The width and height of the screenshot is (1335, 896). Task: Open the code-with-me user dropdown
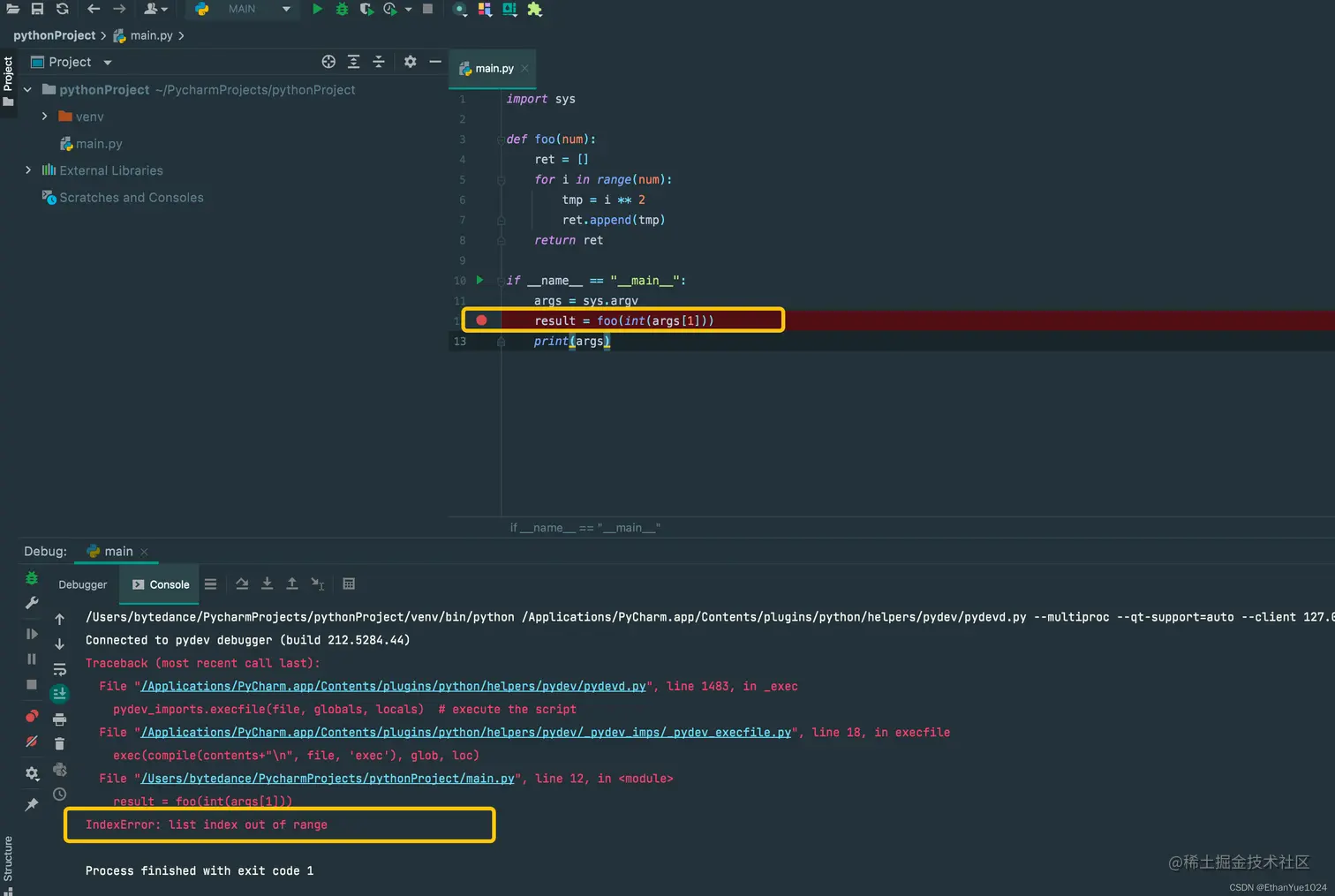tap(155, 9)
